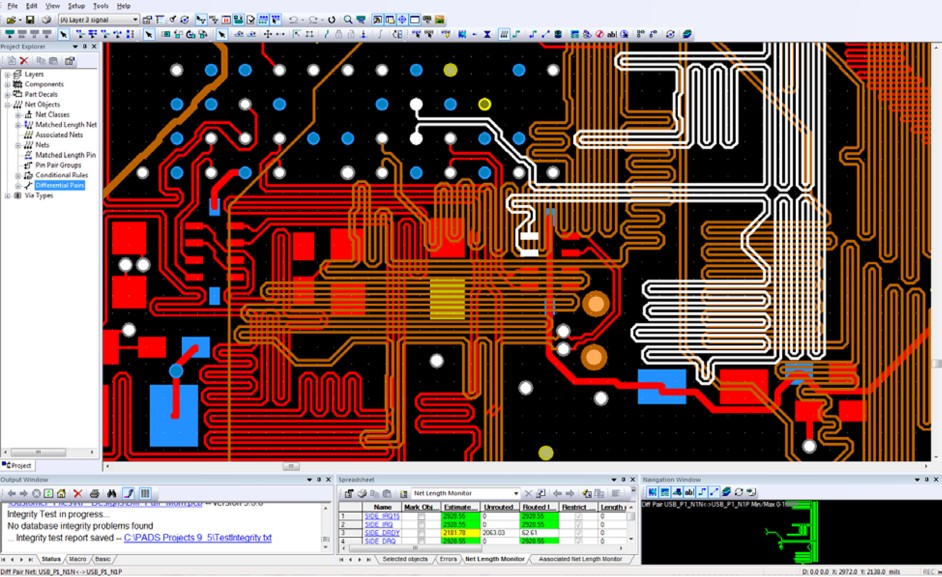Open the layer selection dropdown showing Layer 3 signal
This screenshot has height=577, width=942.
pos(135,20)
